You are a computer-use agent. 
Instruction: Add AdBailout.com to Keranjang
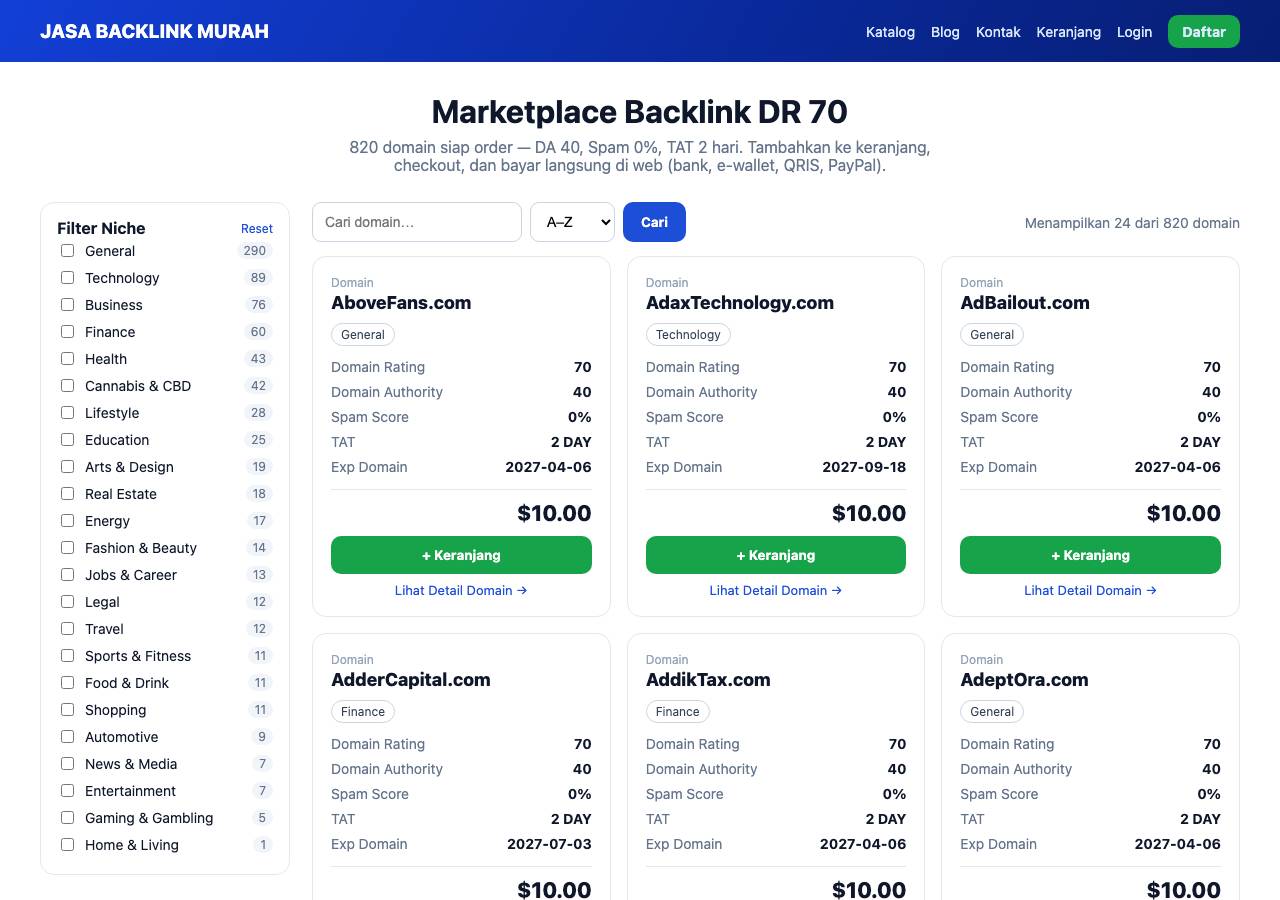click(x=1090, y=555)
